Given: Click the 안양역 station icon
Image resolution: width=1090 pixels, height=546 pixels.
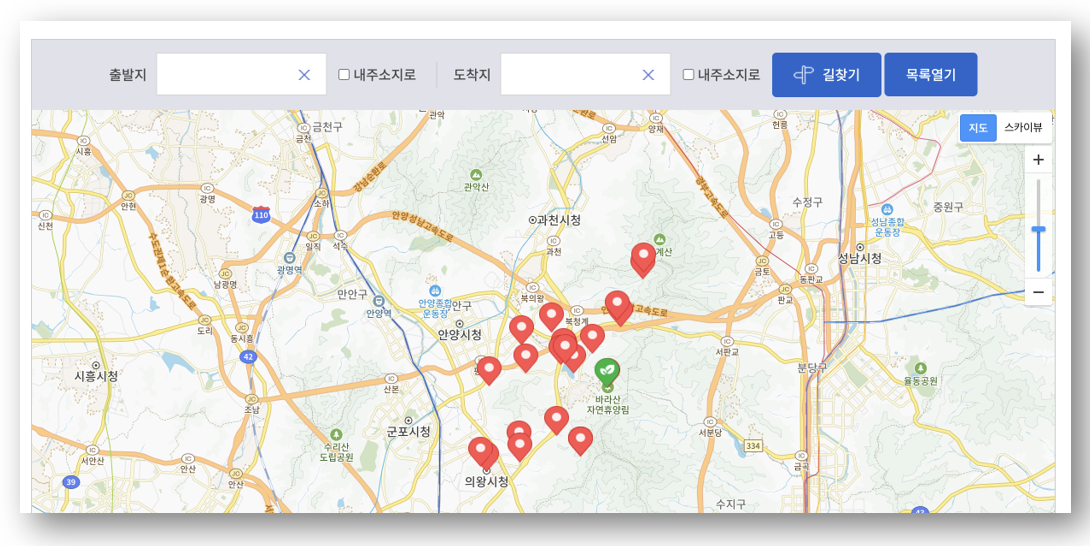Looking at the screenshot, I should click(378, 300).
